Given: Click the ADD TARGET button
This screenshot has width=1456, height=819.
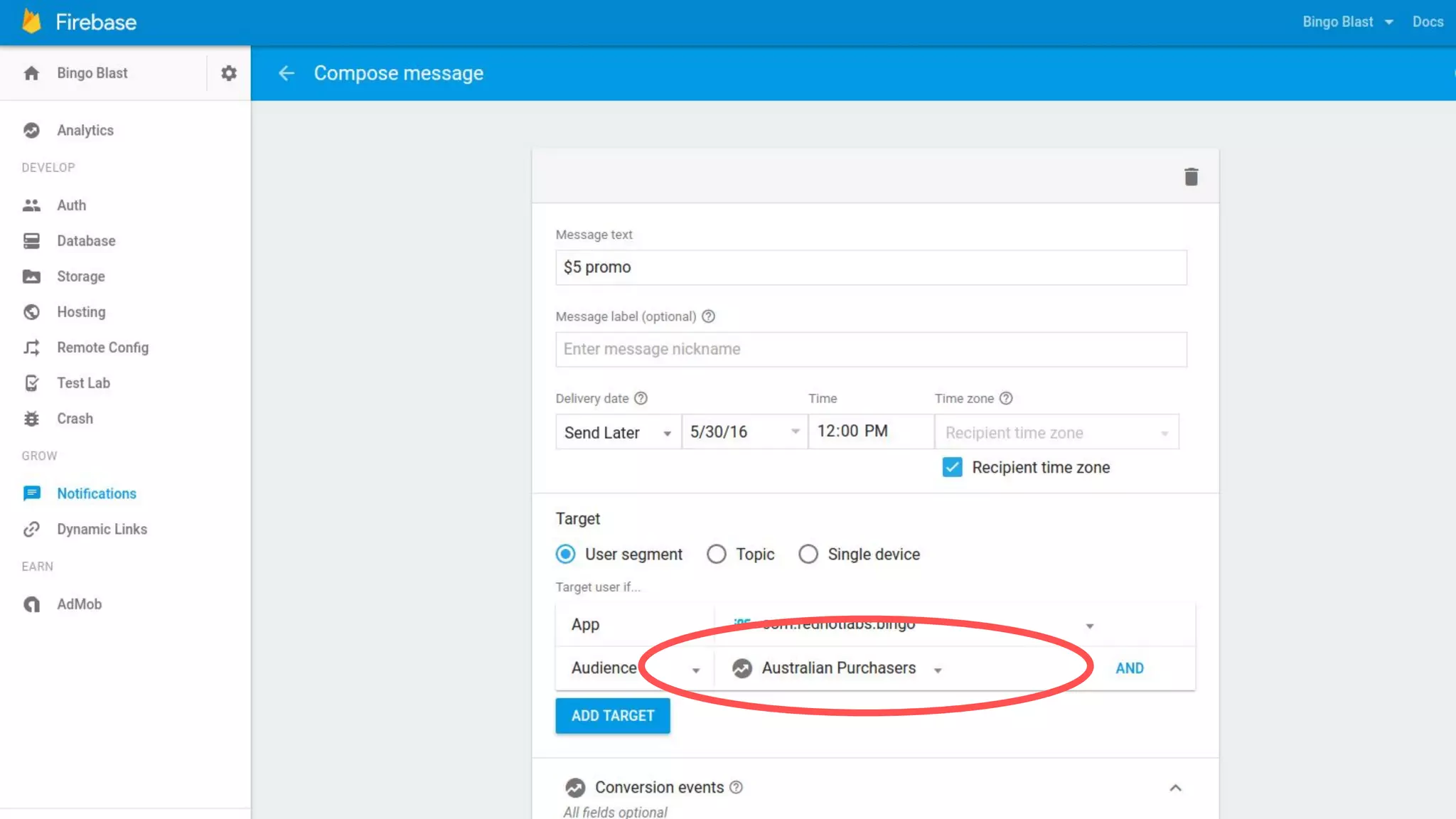Looking at the screenshot, I should click(x=612, y=715).
